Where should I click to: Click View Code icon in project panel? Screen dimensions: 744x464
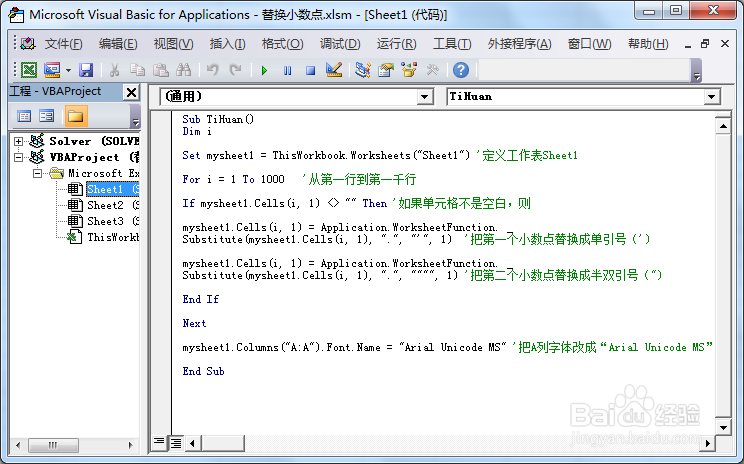24,116
